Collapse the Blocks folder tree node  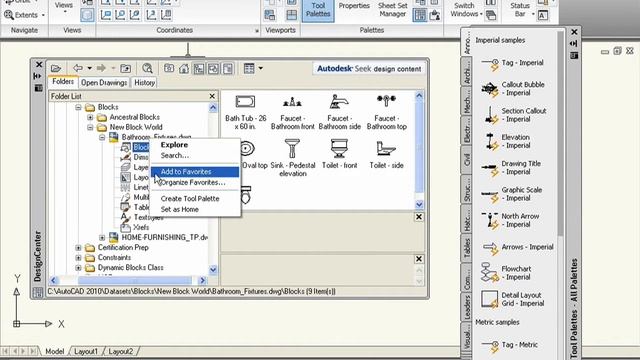point(78,107)
